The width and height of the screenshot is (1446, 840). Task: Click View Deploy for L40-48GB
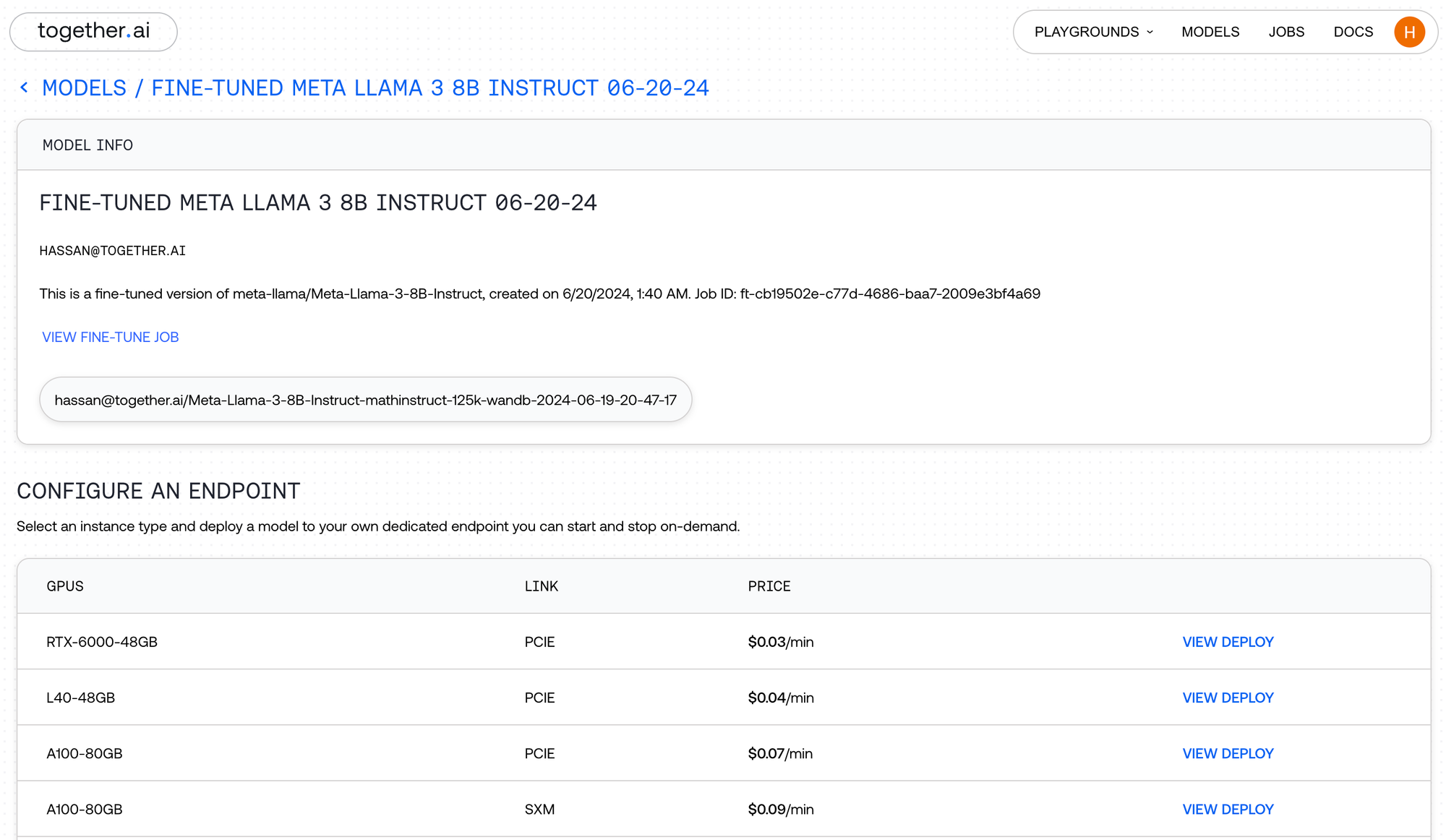tap(1228, 698)
